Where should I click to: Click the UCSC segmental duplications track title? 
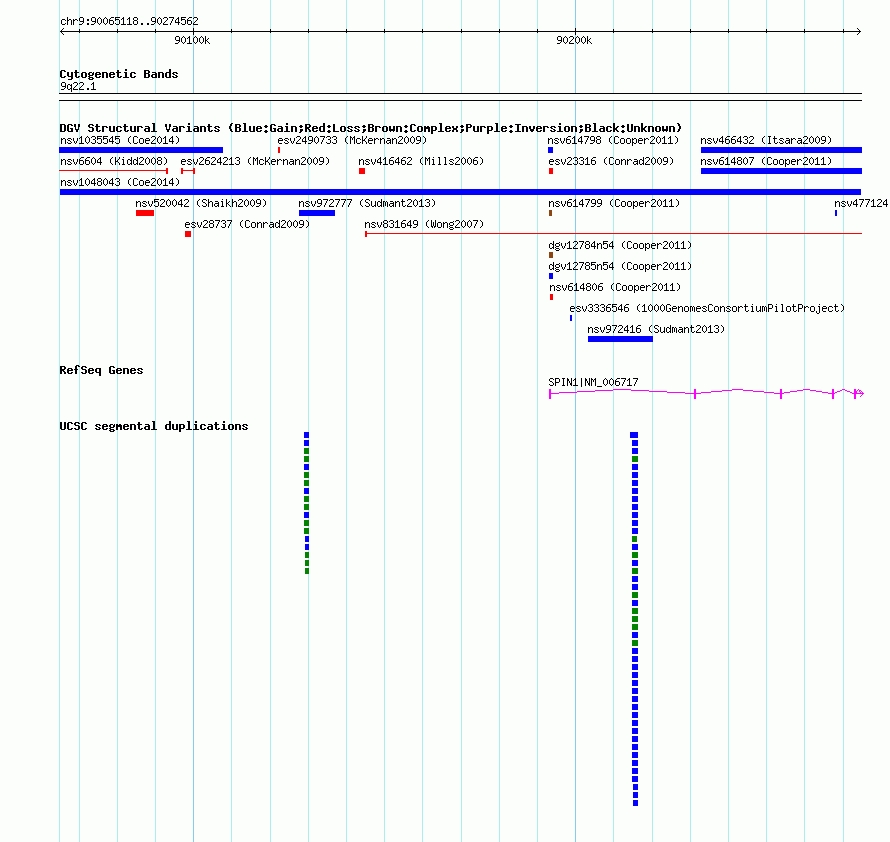click(154, 426)
